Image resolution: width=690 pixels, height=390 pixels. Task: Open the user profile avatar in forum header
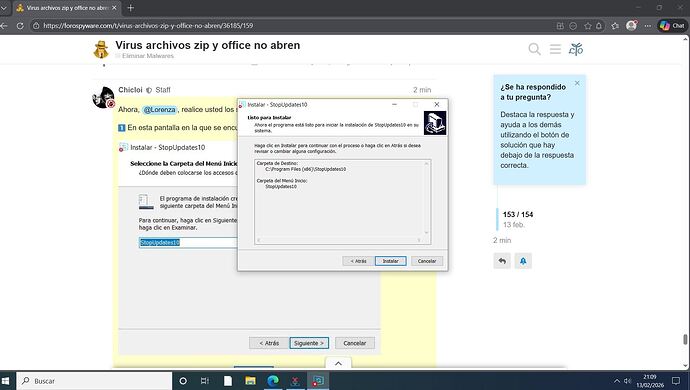[x=576, y=49]
